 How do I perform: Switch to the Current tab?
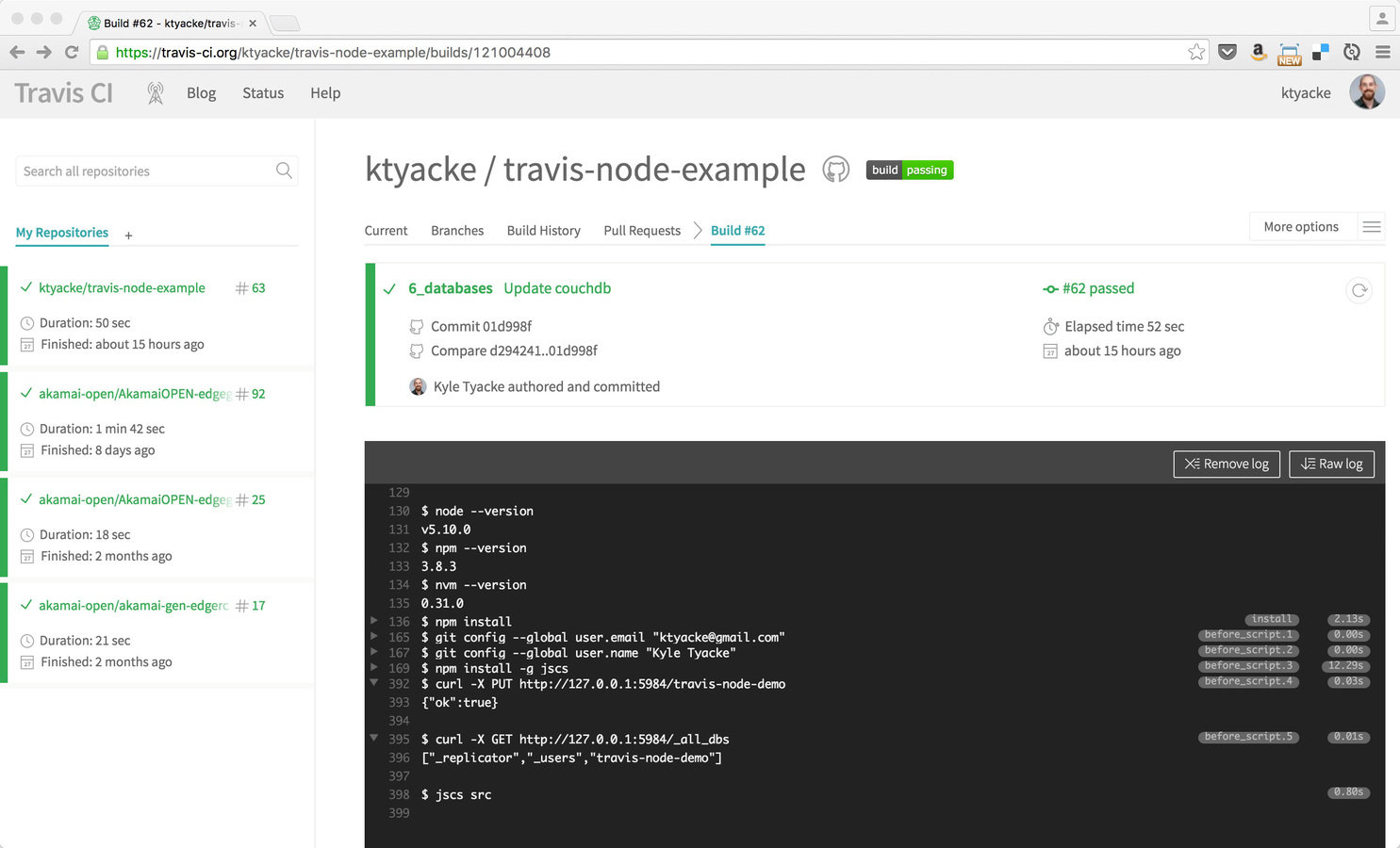click(x=386, y=231)
